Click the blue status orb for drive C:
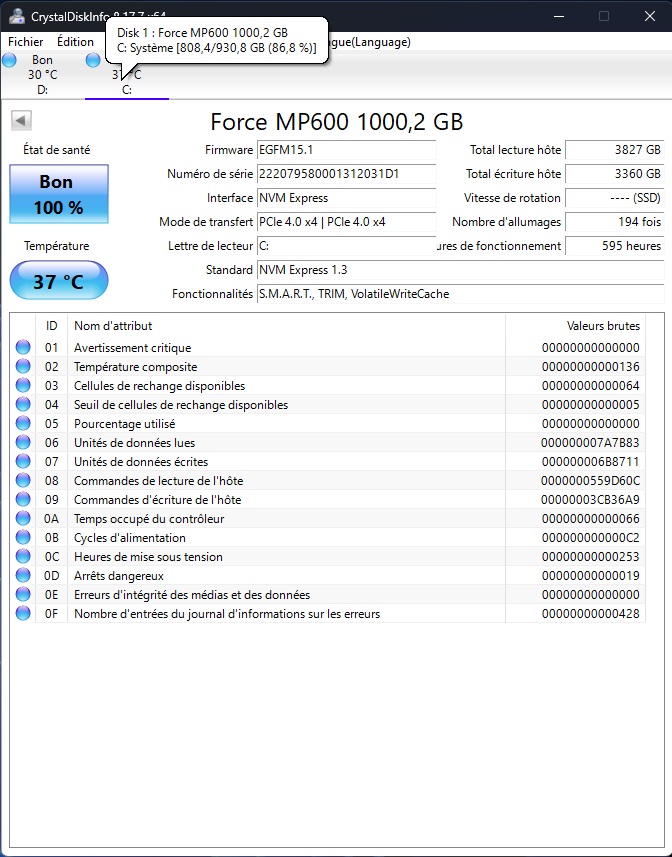 [93, 60]
